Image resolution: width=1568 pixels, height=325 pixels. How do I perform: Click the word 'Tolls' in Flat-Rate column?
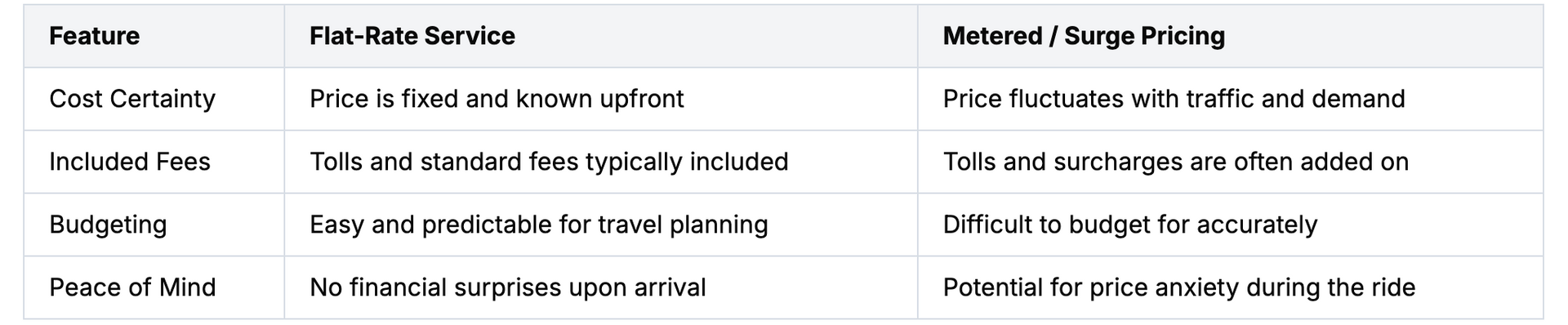[336, 162]
